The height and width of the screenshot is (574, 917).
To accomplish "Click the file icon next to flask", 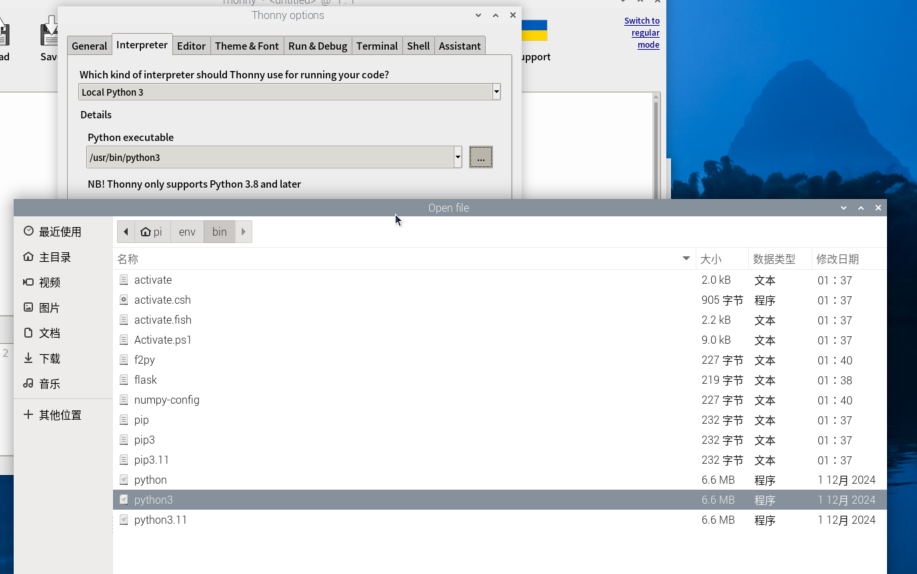I will pos(123,380).
